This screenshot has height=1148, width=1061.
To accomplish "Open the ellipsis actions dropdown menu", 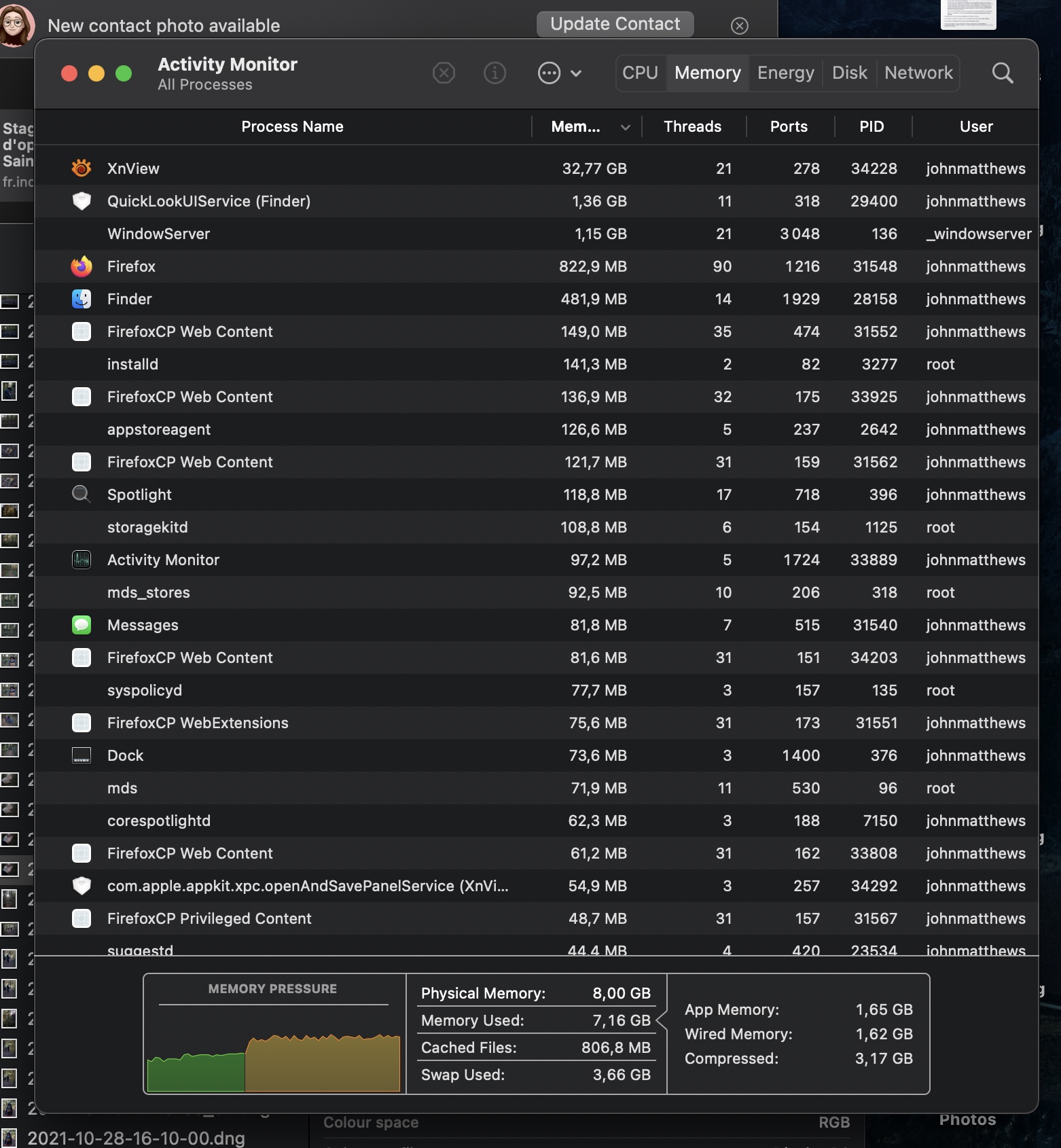I will point(549,73).
